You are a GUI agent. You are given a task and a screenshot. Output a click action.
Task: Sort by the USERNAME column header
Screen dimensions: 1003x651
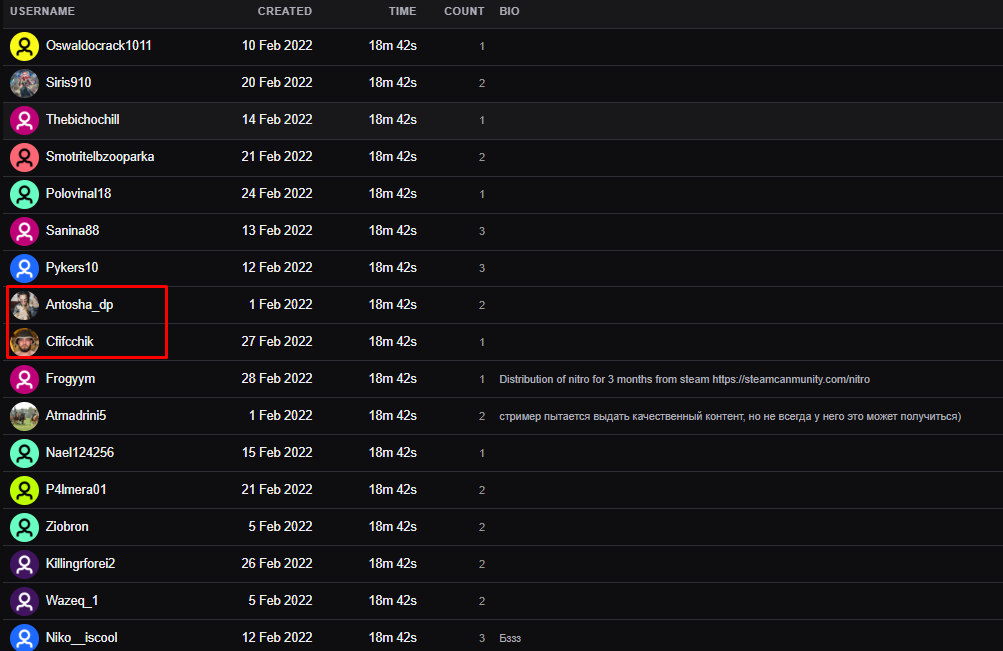42,11
